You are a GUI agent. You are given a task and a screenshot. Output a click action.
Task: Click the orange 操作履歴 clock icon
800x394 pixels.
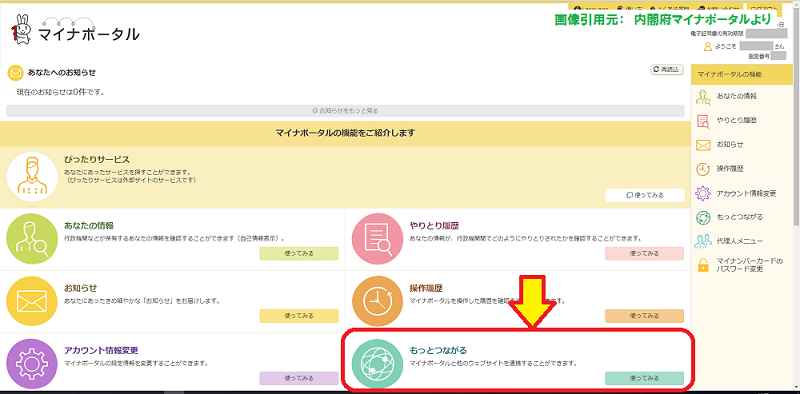[378, 302]
